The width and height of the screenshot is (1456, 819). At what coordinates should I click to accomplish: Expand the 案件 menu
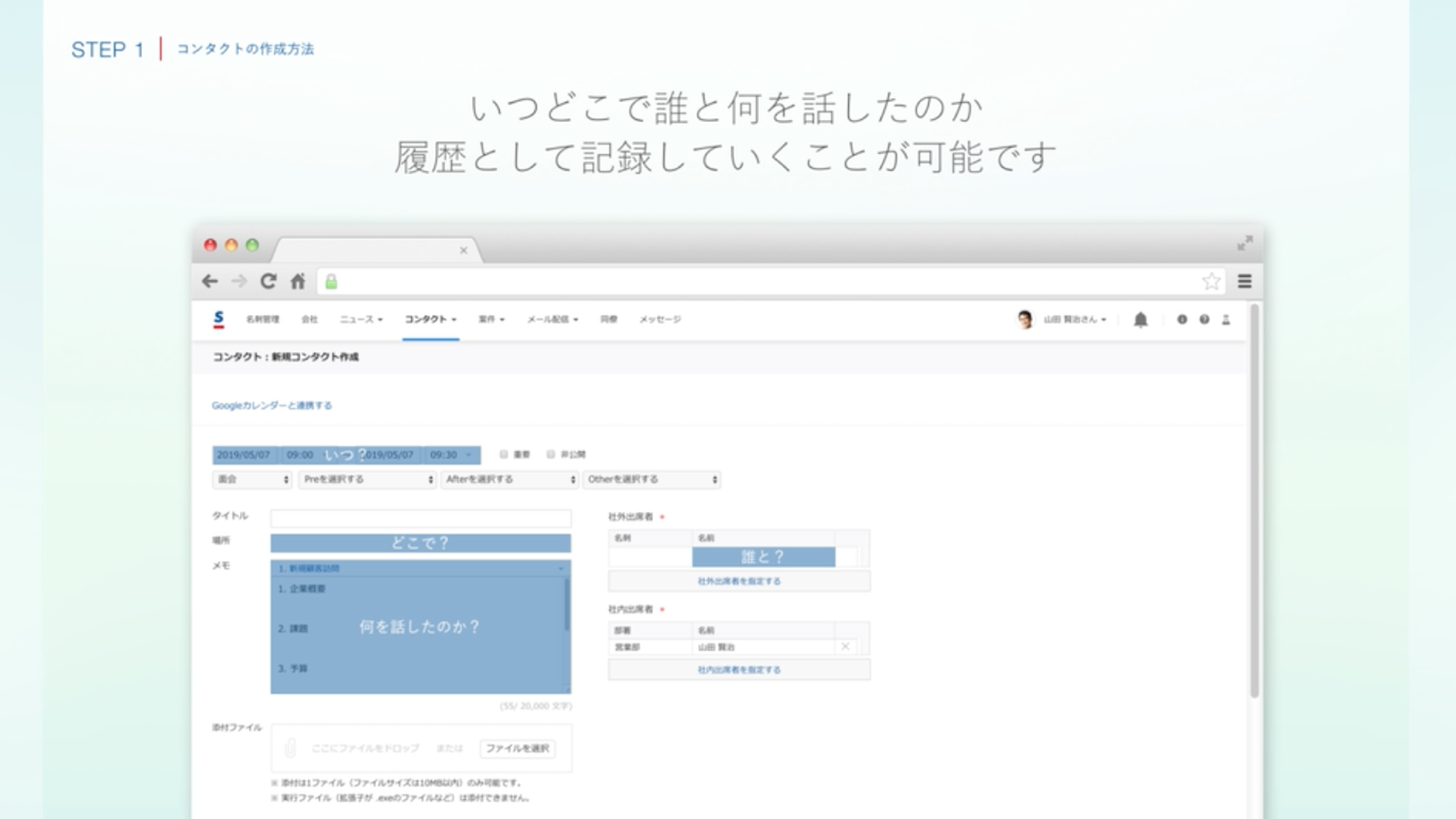click(491, 320)
